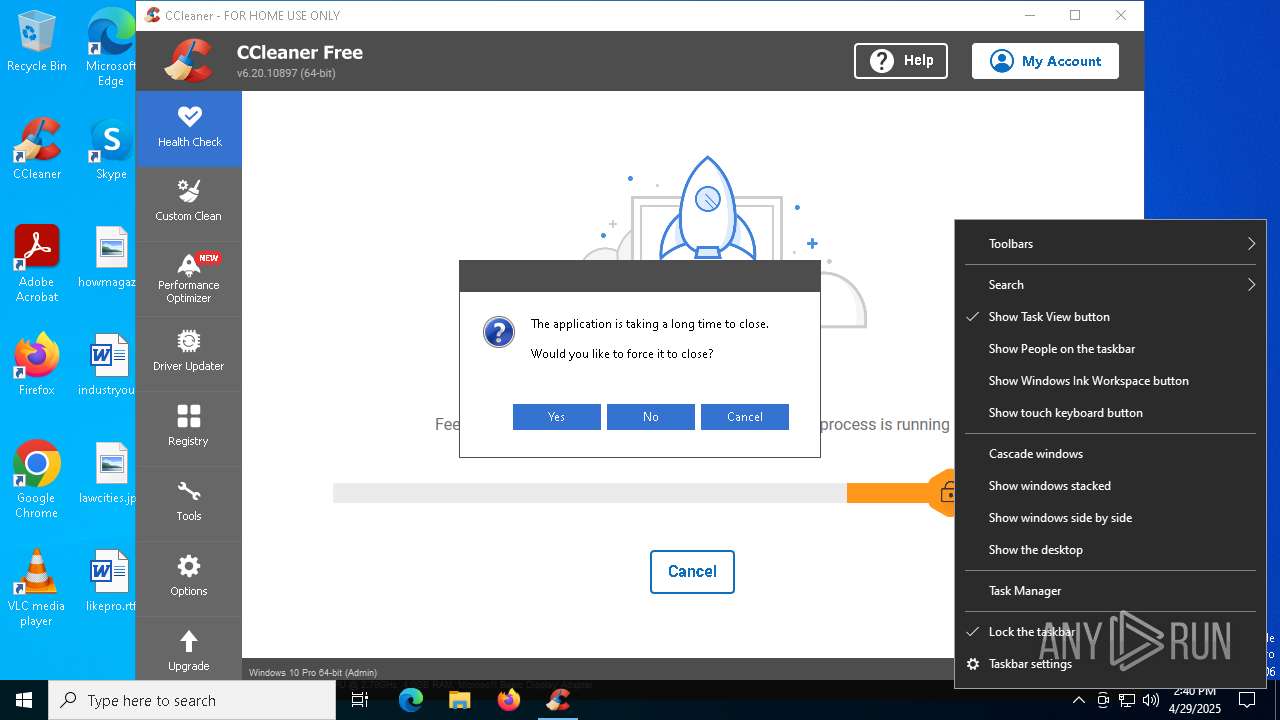
Task: Select Cascade windows
Action: pos(1110,454)
